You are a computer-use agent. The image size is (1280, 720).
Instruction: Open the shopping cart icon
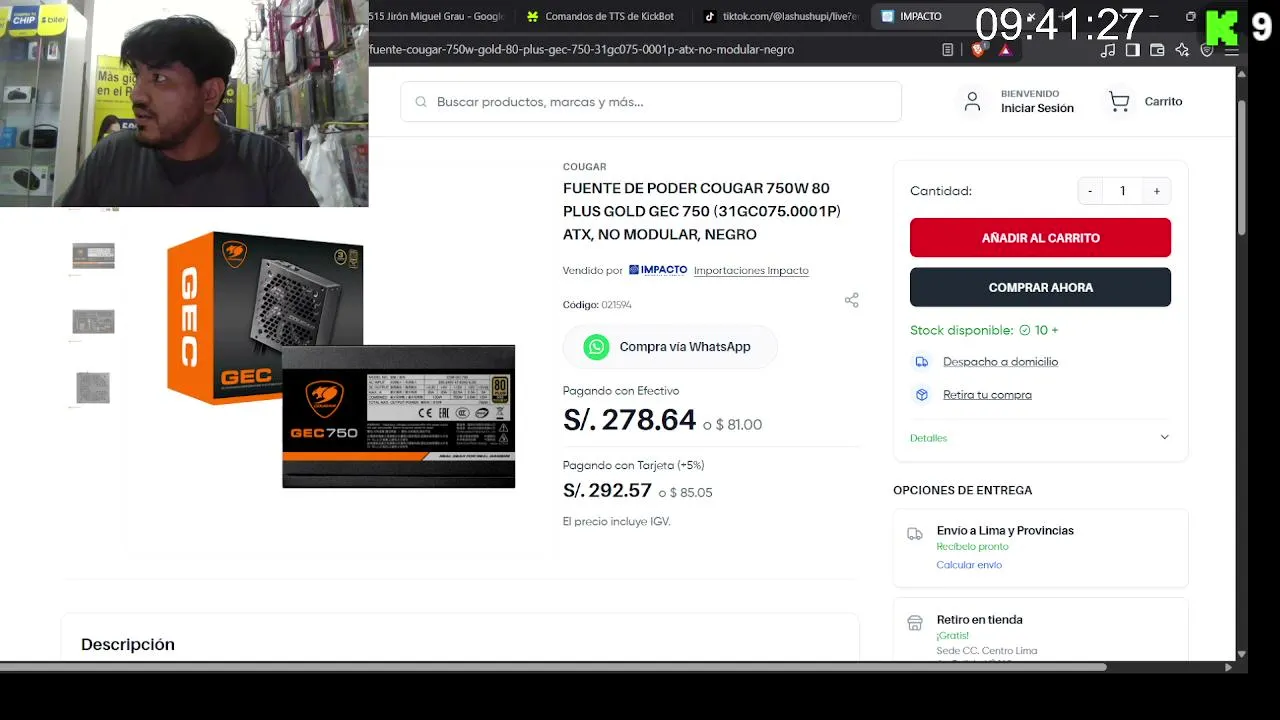(x=1119, y=101)
